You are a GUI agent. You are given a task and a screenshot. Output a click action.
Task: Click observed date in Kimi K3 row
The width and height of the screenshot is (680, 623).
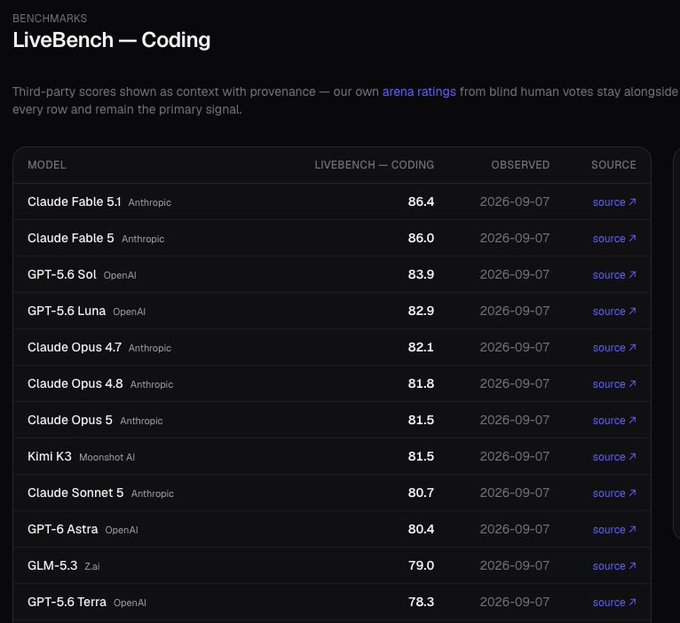[x=515, y=457]
